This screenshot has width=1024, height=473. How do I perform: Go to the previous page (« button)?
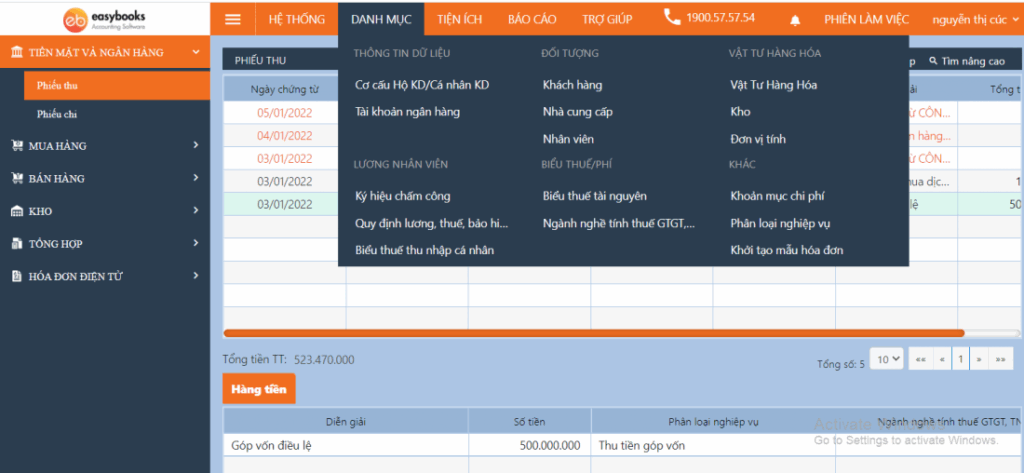942,359
